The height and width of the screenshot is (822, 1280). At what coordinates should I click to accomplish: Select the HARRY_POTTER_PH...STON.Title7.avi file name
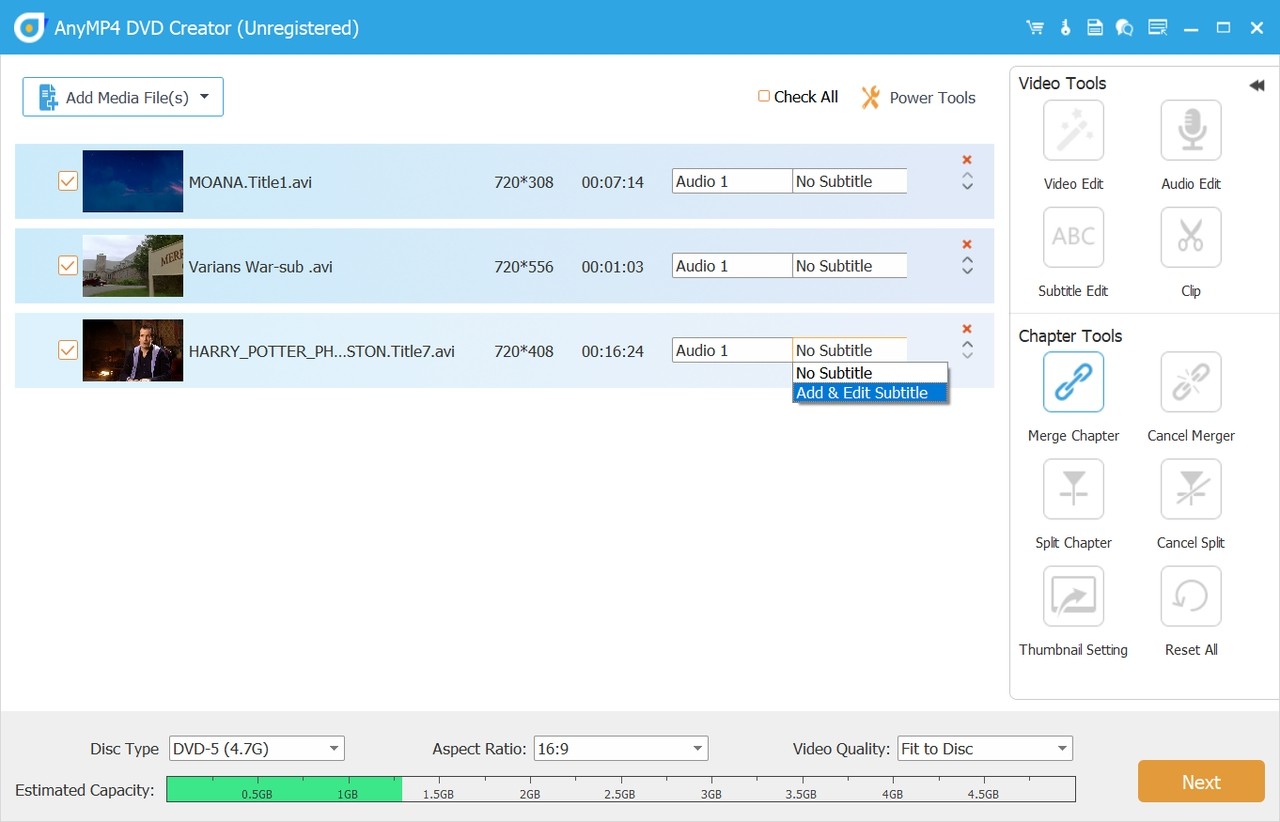click(322, 351)
